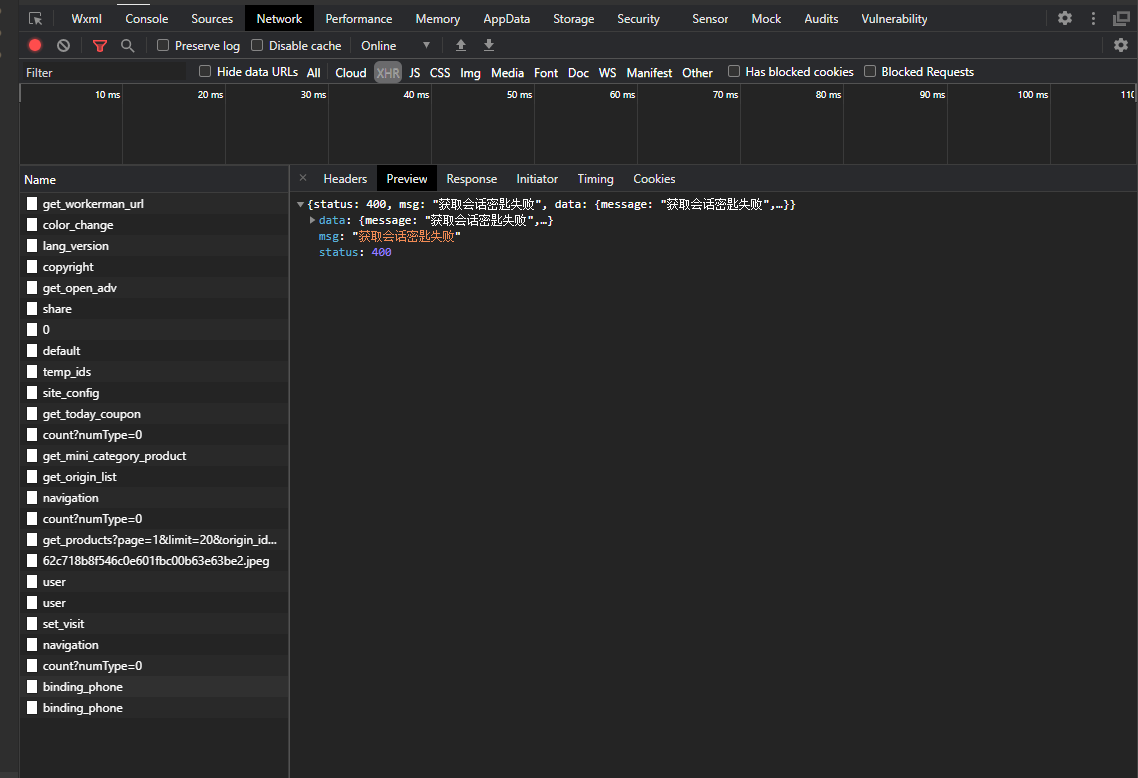Switch to the Performance tab

(x=359, y=19)
